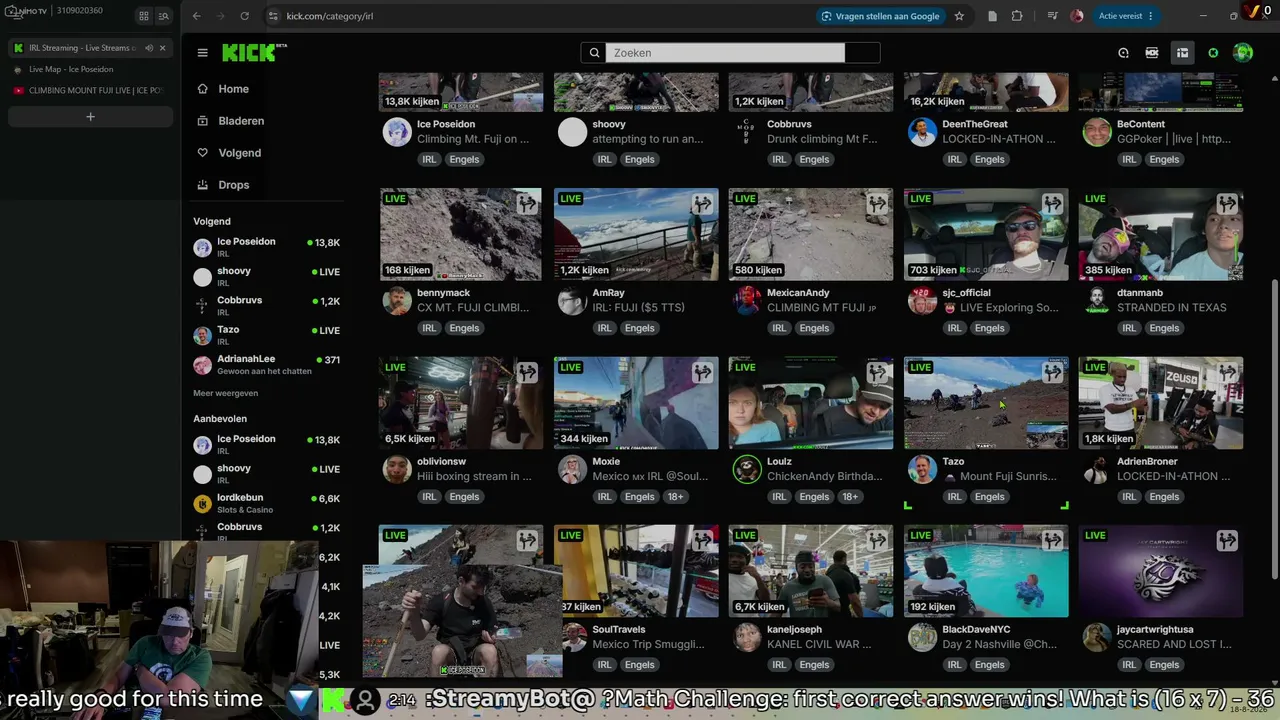Open the jaycartwrightusa channel name
Screen dimensions: 1280x720
(x=1155, y=630)
